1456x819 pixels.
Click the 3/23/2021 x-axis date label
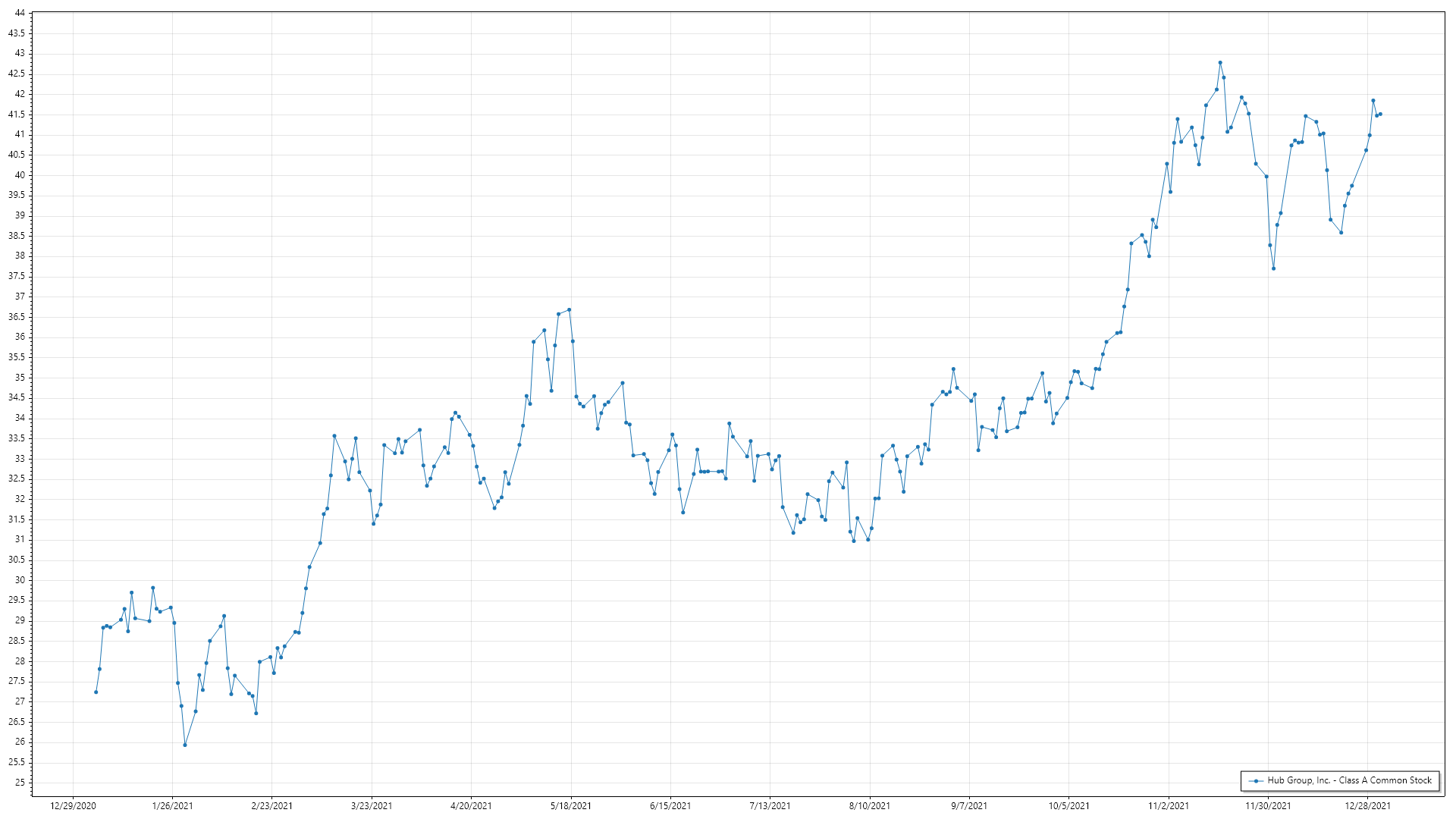click(372, 805)
